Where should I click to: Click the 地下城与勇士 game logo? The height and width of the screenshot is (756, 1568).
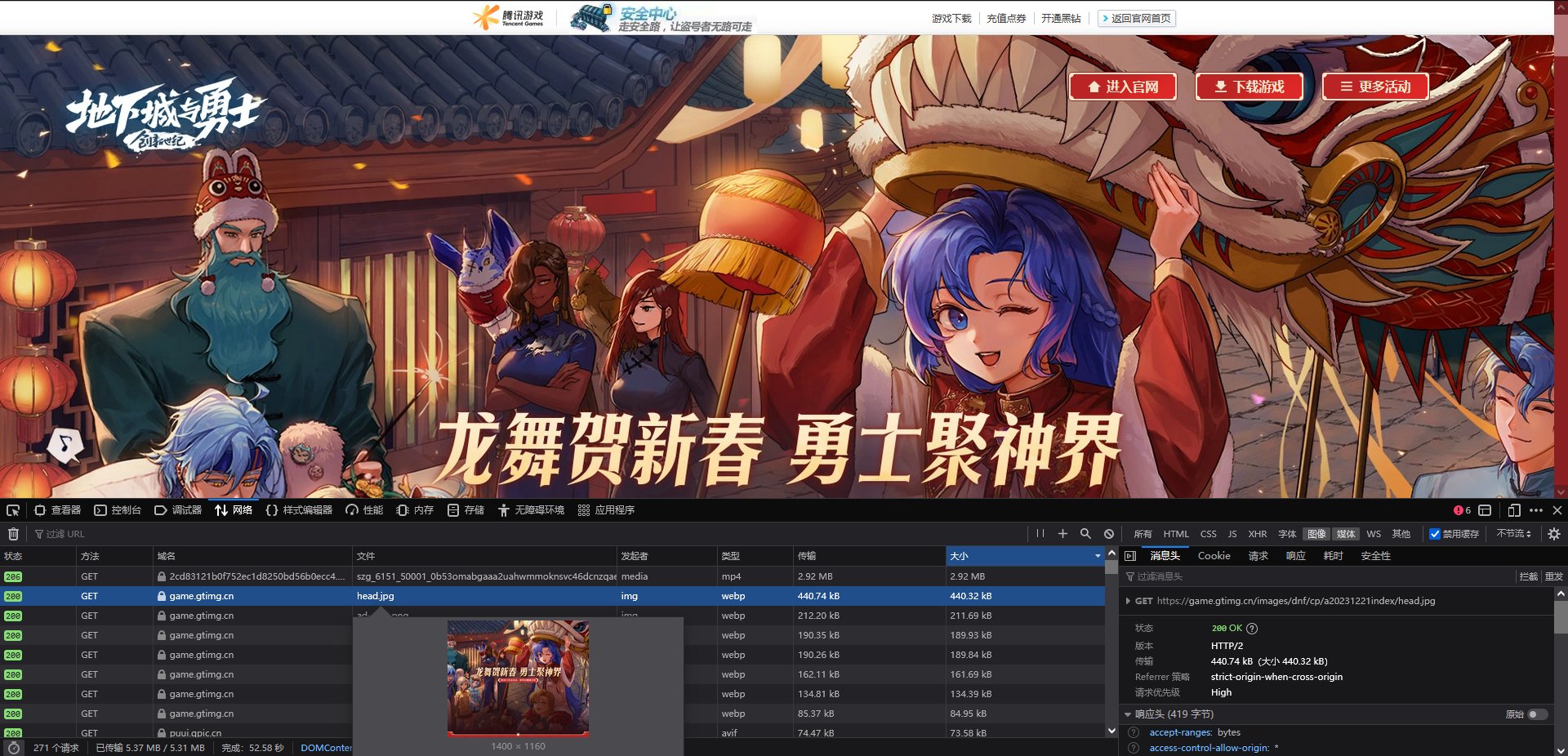click(166, 115)
